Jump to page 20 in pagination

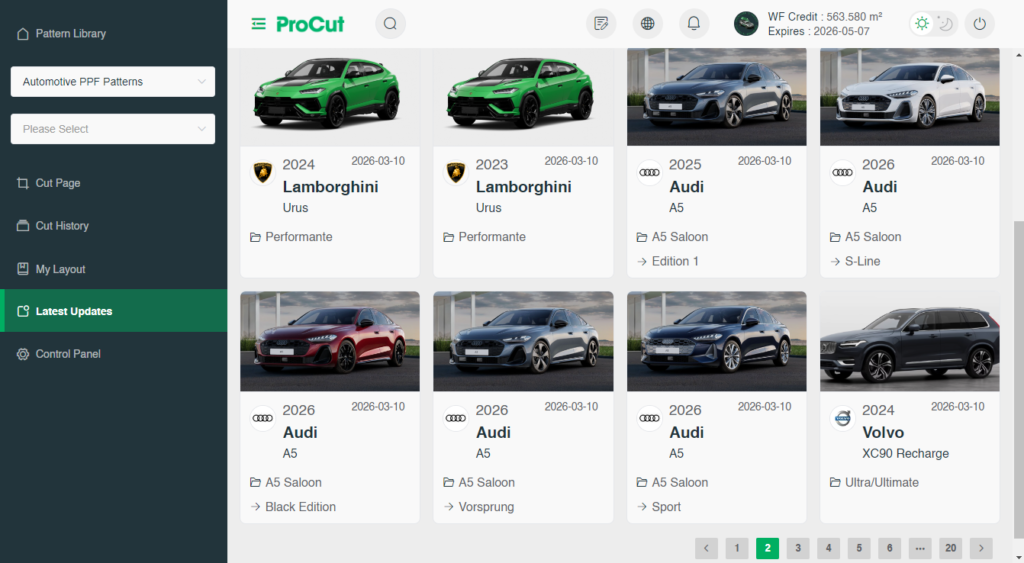tap(951, 548)
